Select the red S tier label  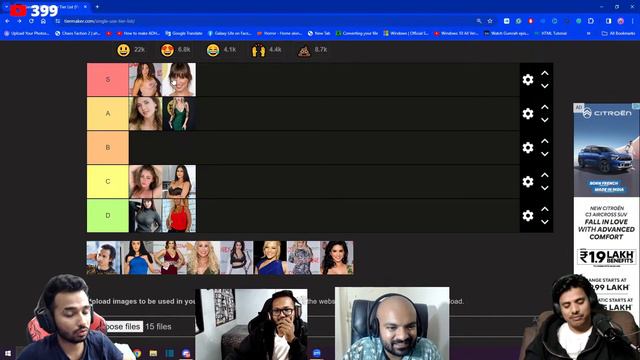(x=108, y=80)
